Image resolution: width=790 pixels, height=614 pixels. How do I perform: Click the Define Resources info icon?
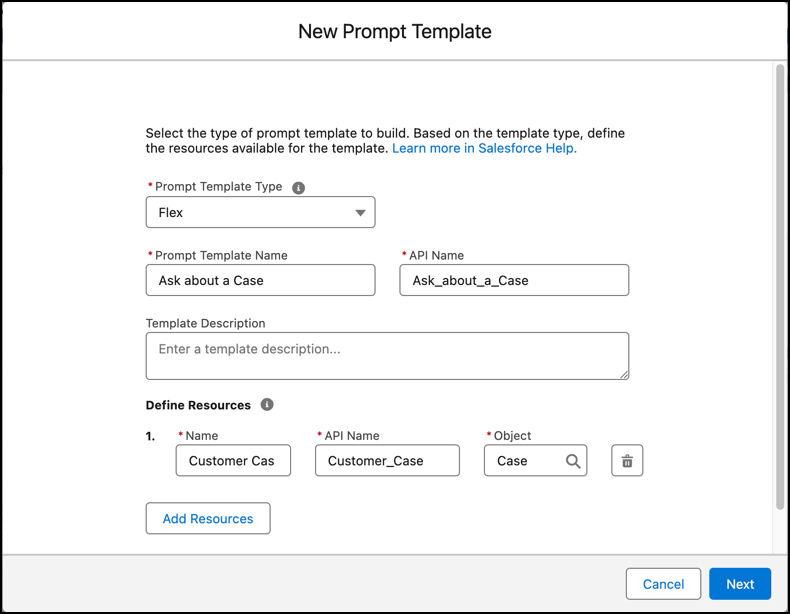267,405
